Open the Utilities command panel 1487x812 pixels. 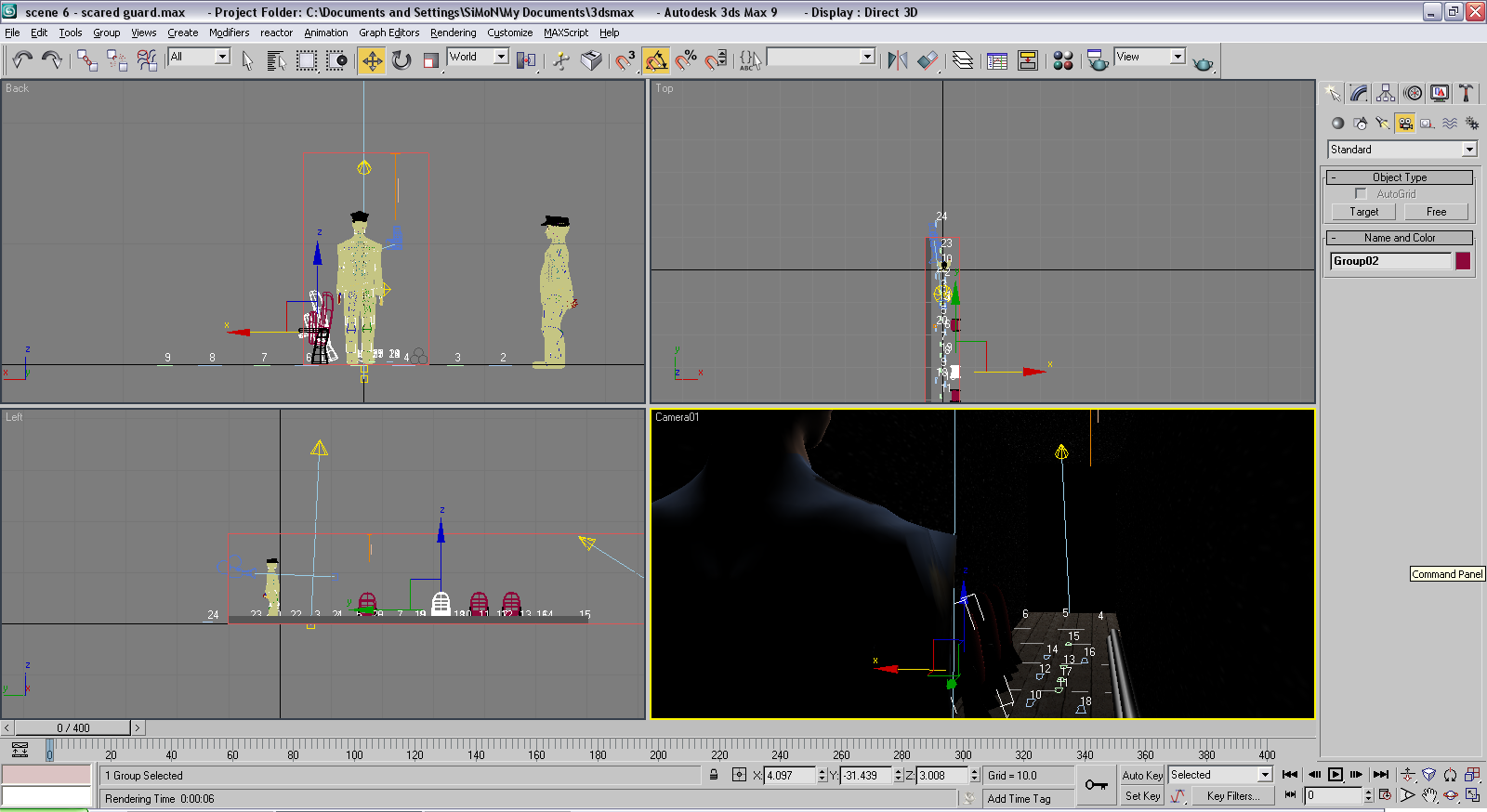click(1466, 93)
